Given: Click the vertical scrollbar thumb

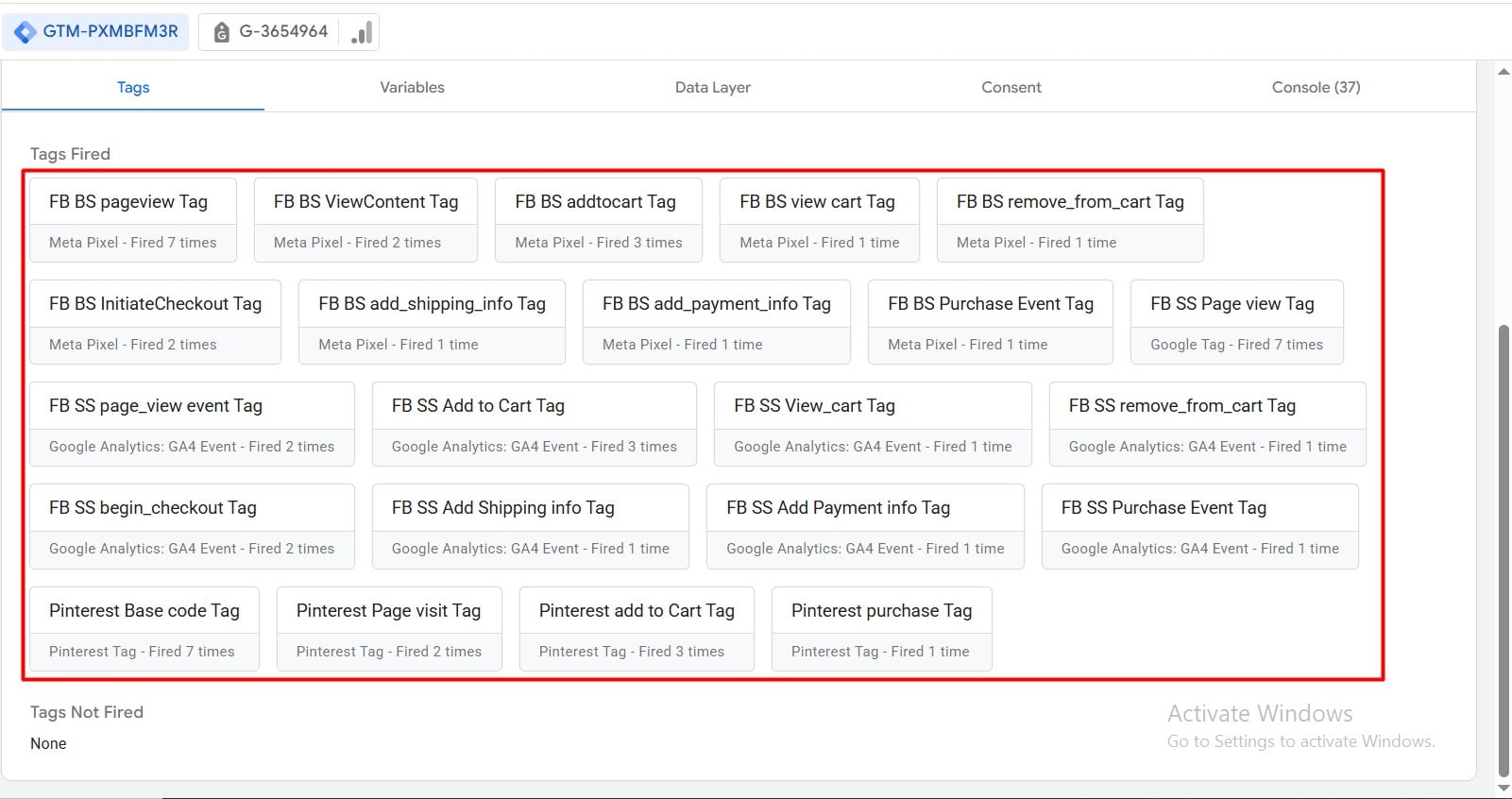Looking at the screenshot, I should (x=1504, y=550).
